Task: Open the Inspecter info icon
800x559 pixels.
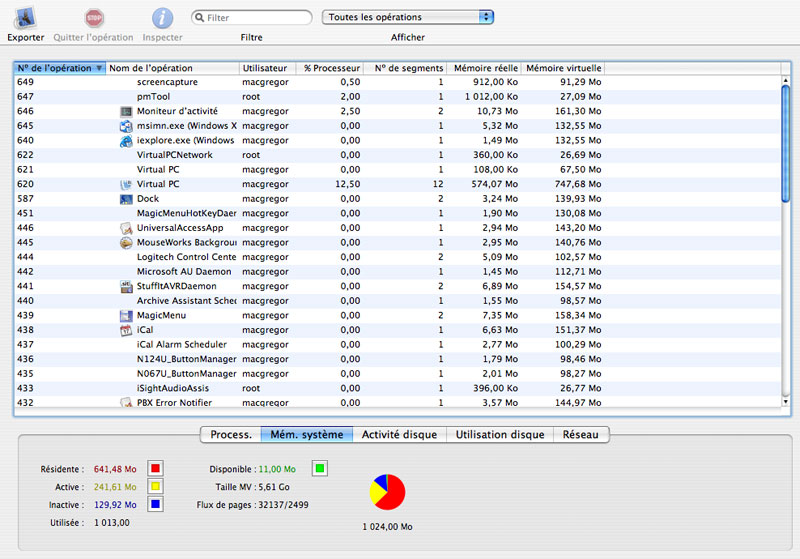Action: pyautogui.click(x=162, y=18)
